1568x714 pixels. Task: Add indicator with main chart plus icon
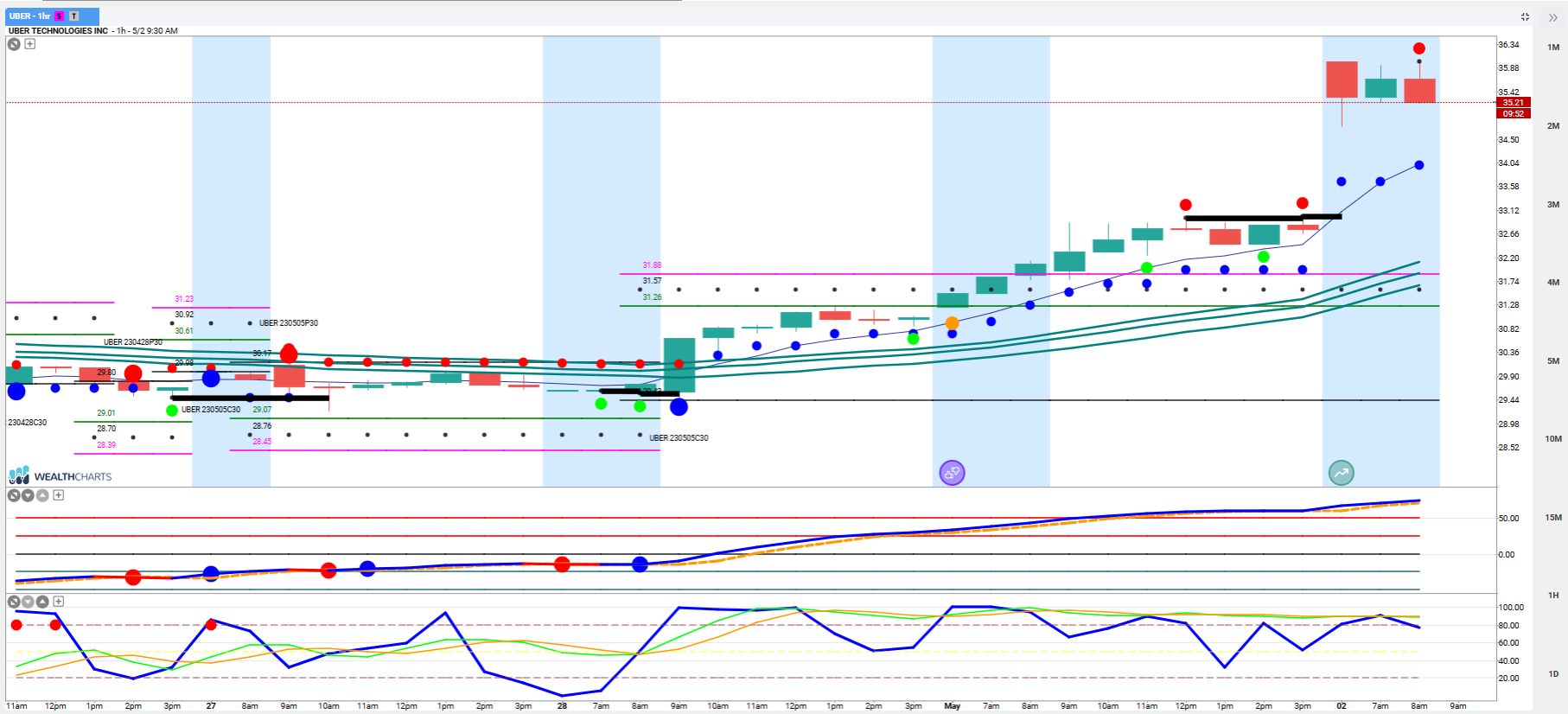pyautogui.click(x=30, y=44)
